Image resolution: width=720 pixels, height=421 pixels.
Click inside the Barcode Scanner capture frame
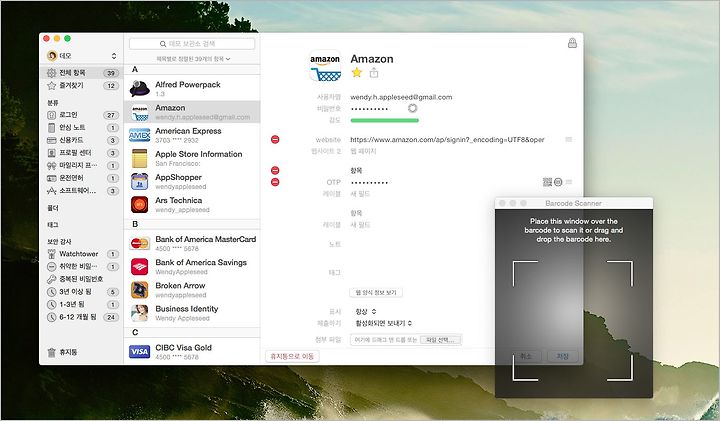click(x=573, y=320)
